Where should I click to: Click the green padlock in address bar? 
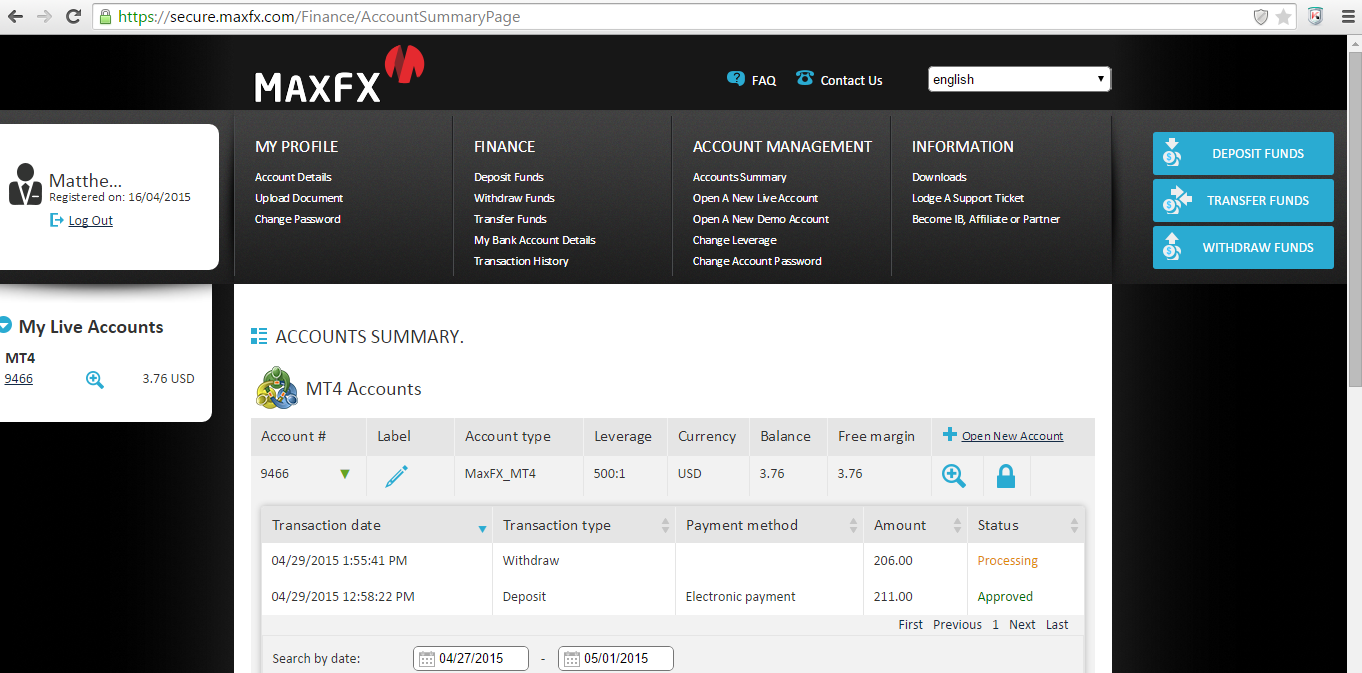[105, 17]
